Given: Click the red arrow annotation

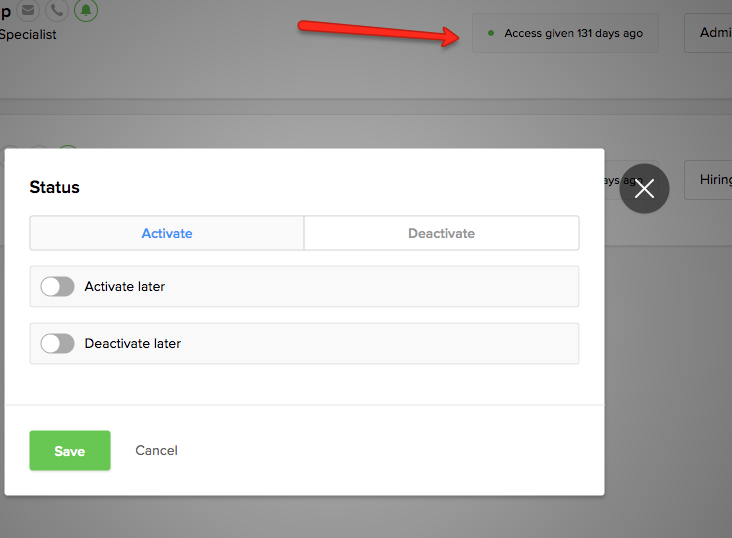Looking at the screenshot, I should click(378, 33).
